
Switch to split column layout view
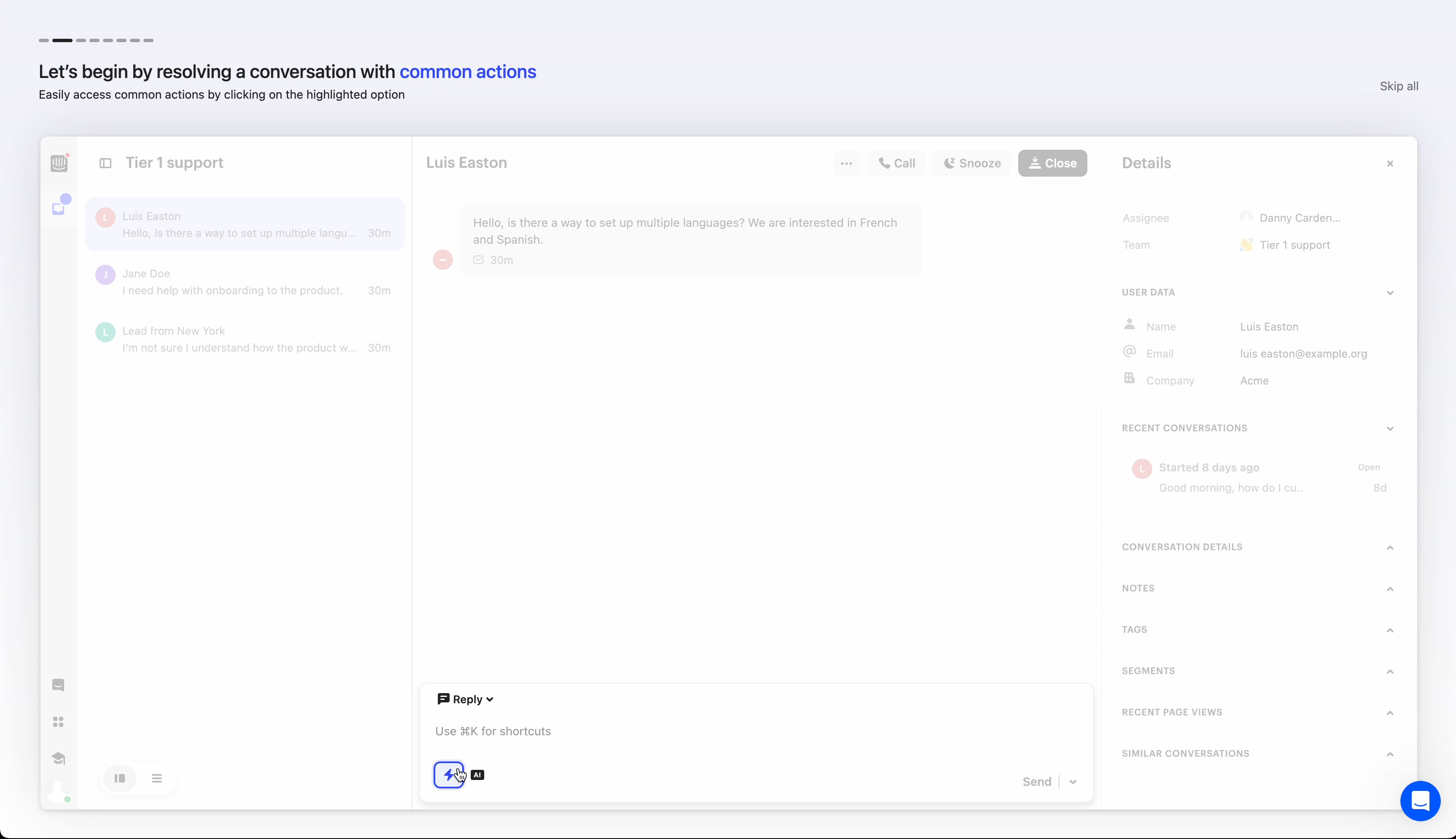[120, 778]
